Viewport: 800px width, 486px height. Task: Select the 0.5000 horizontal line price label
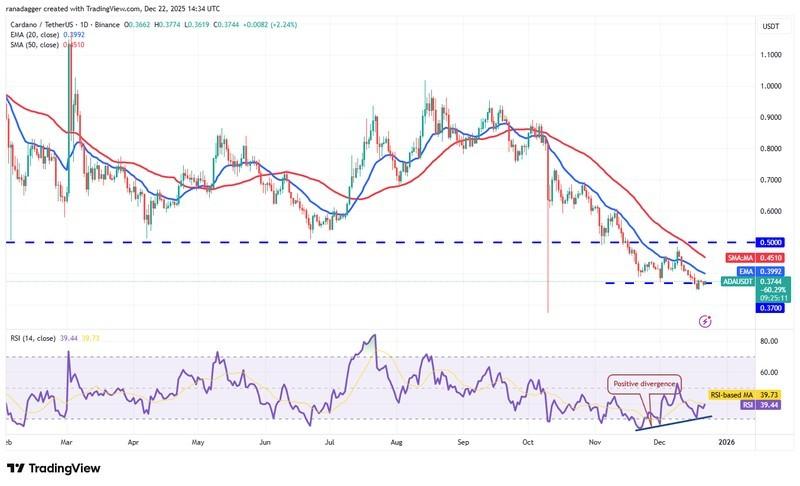pos(768,242)
